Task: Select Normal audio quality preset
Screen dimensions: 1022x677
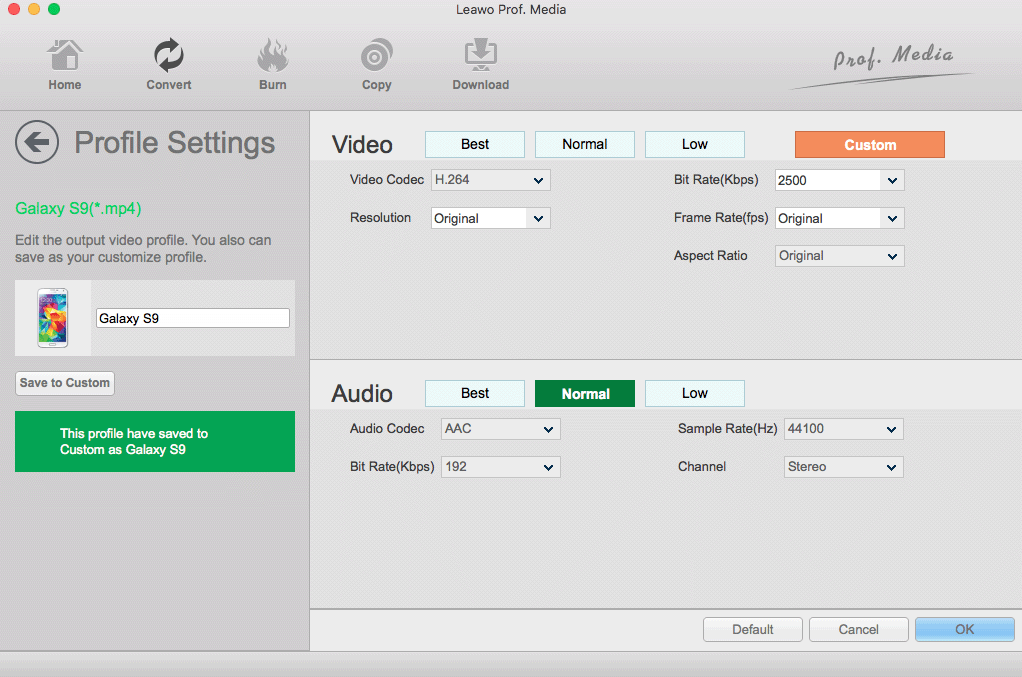Action: click(585, 394)
